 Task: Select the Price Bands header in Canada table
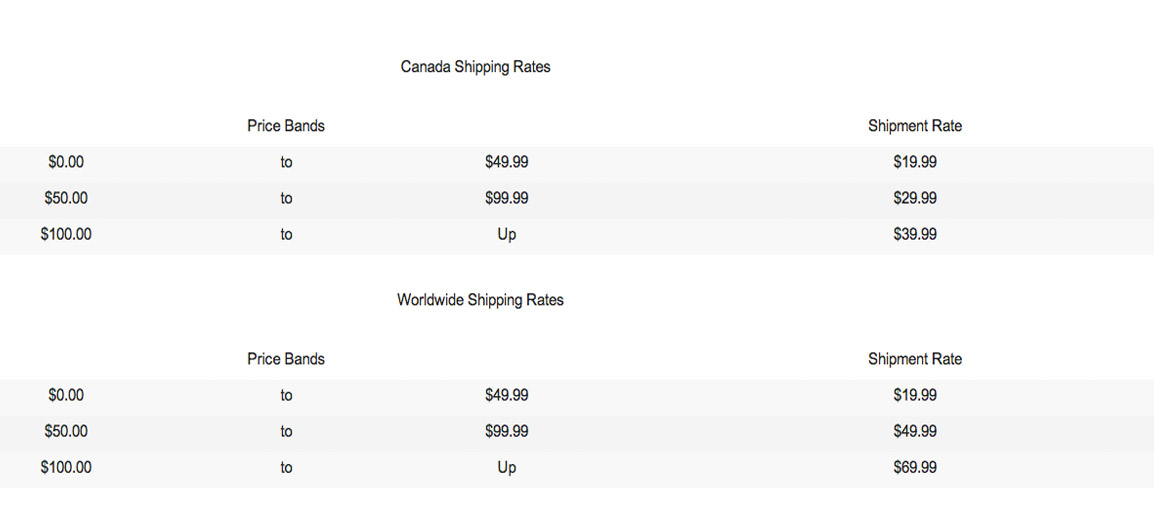pos(286,126)
